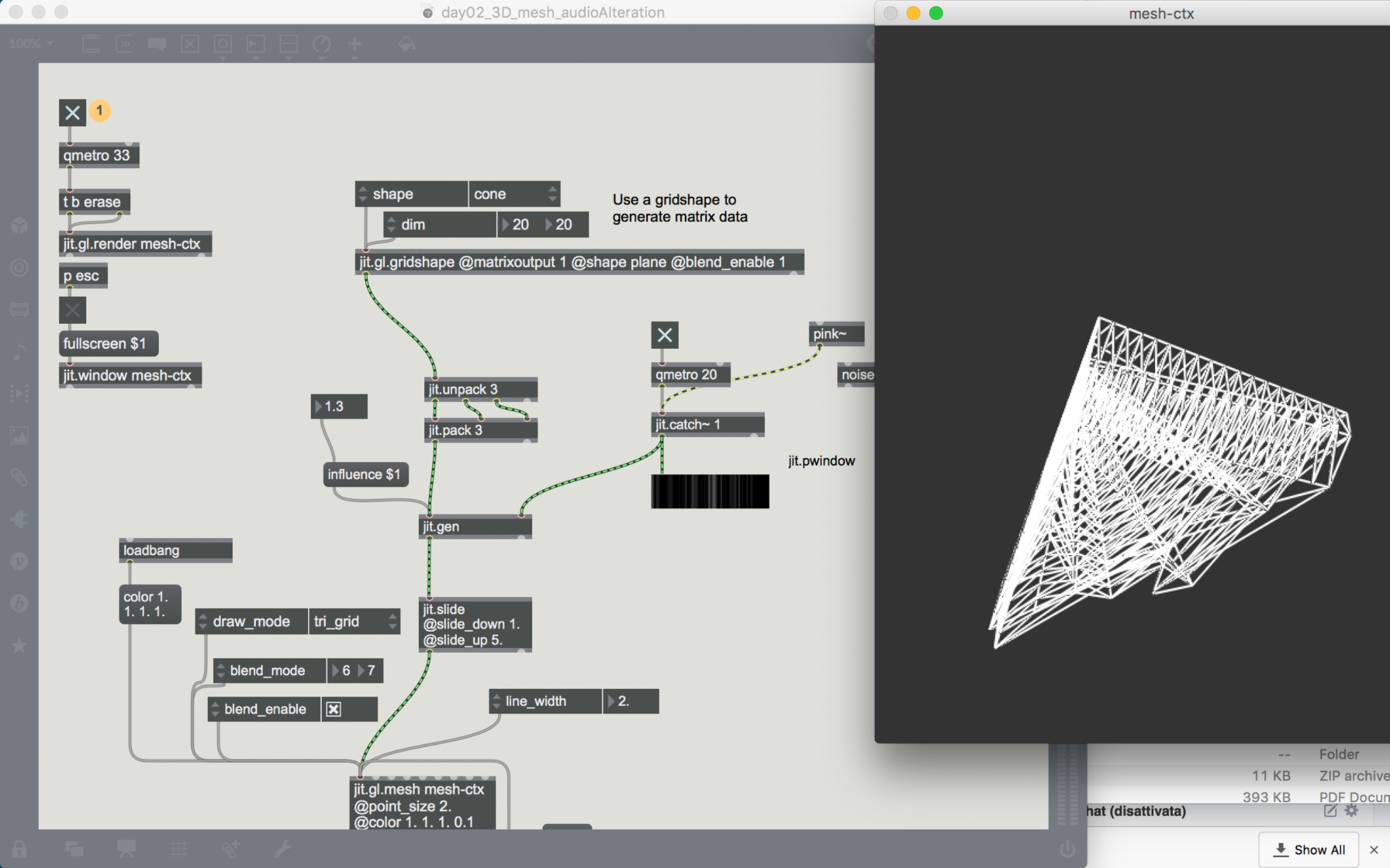Screen dimensions: 1390x868
Task: Click the add snippet paperclip-plus icon
Action: click(x=231, y=848)
